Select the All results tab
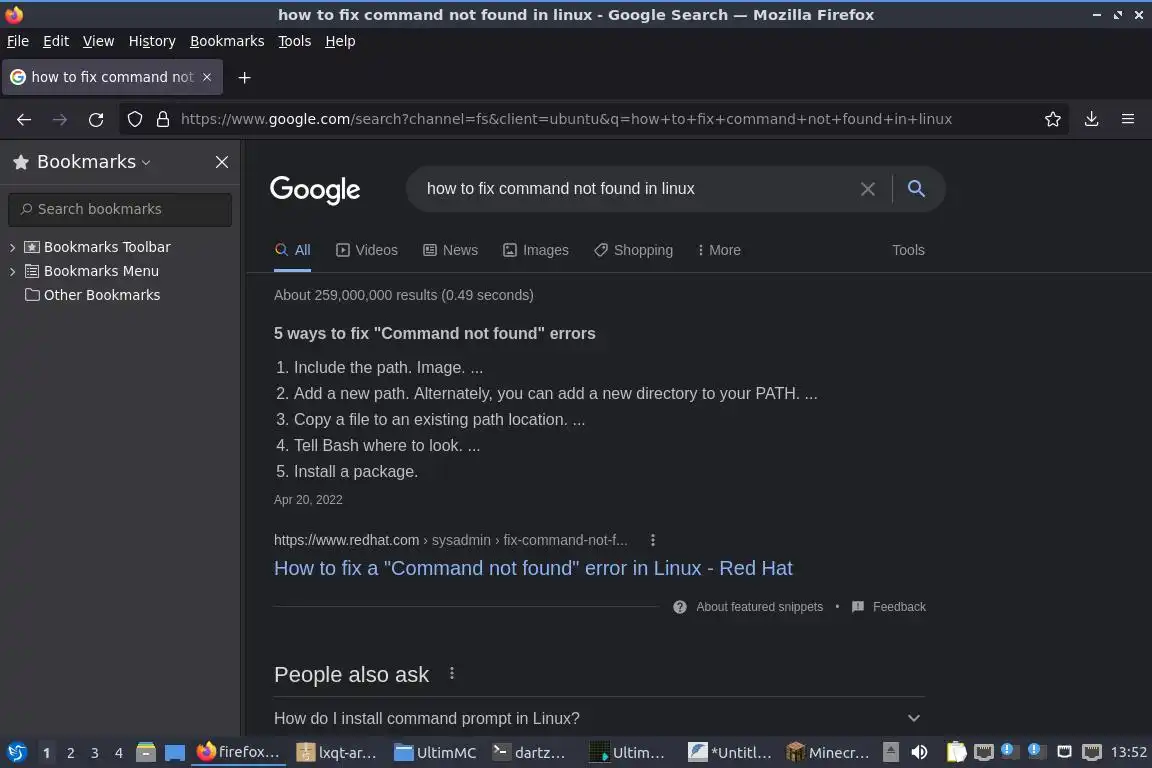This screenshot has height=768, width=1152. [x=292, y=250]
